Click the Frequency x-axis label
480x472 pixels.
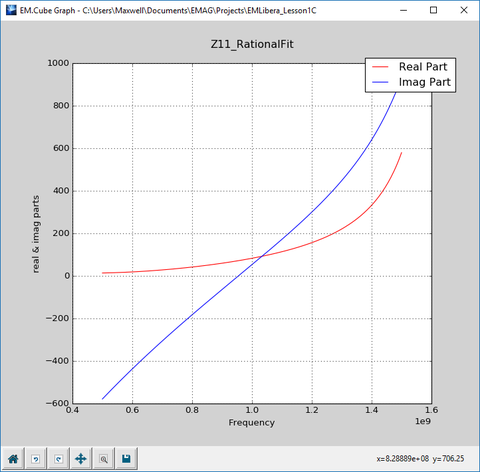tap(252, 423)
